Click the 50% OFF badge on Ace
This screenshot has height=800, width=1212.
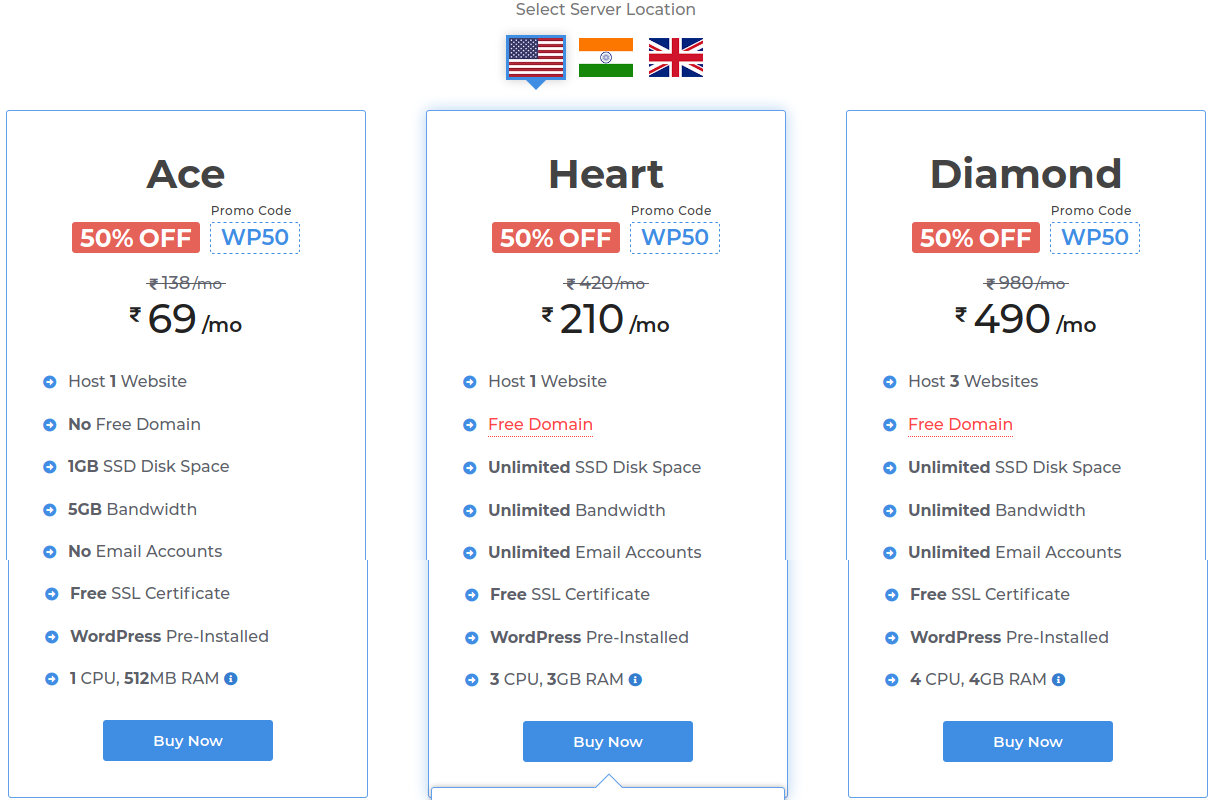point(136,238)
